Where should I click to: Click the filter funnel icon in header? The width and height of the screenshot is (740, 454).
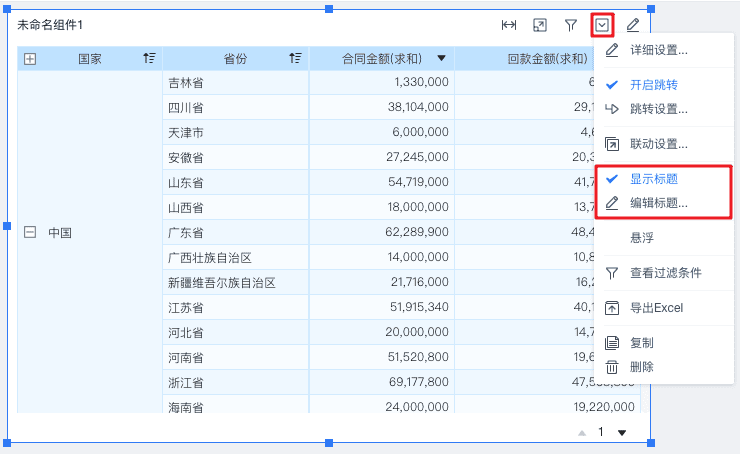571,25
